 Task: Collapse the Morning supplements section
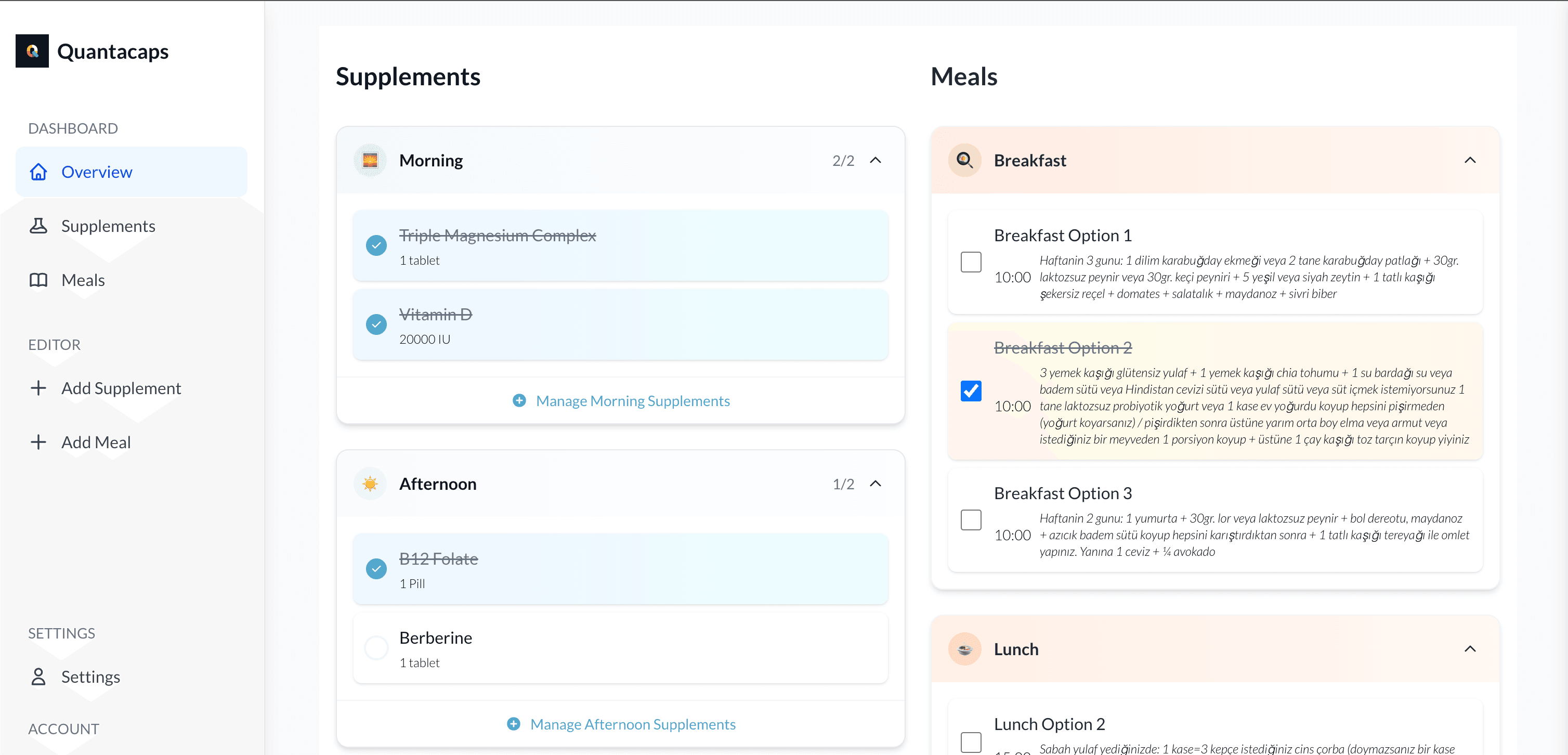[x=877, y=160]
